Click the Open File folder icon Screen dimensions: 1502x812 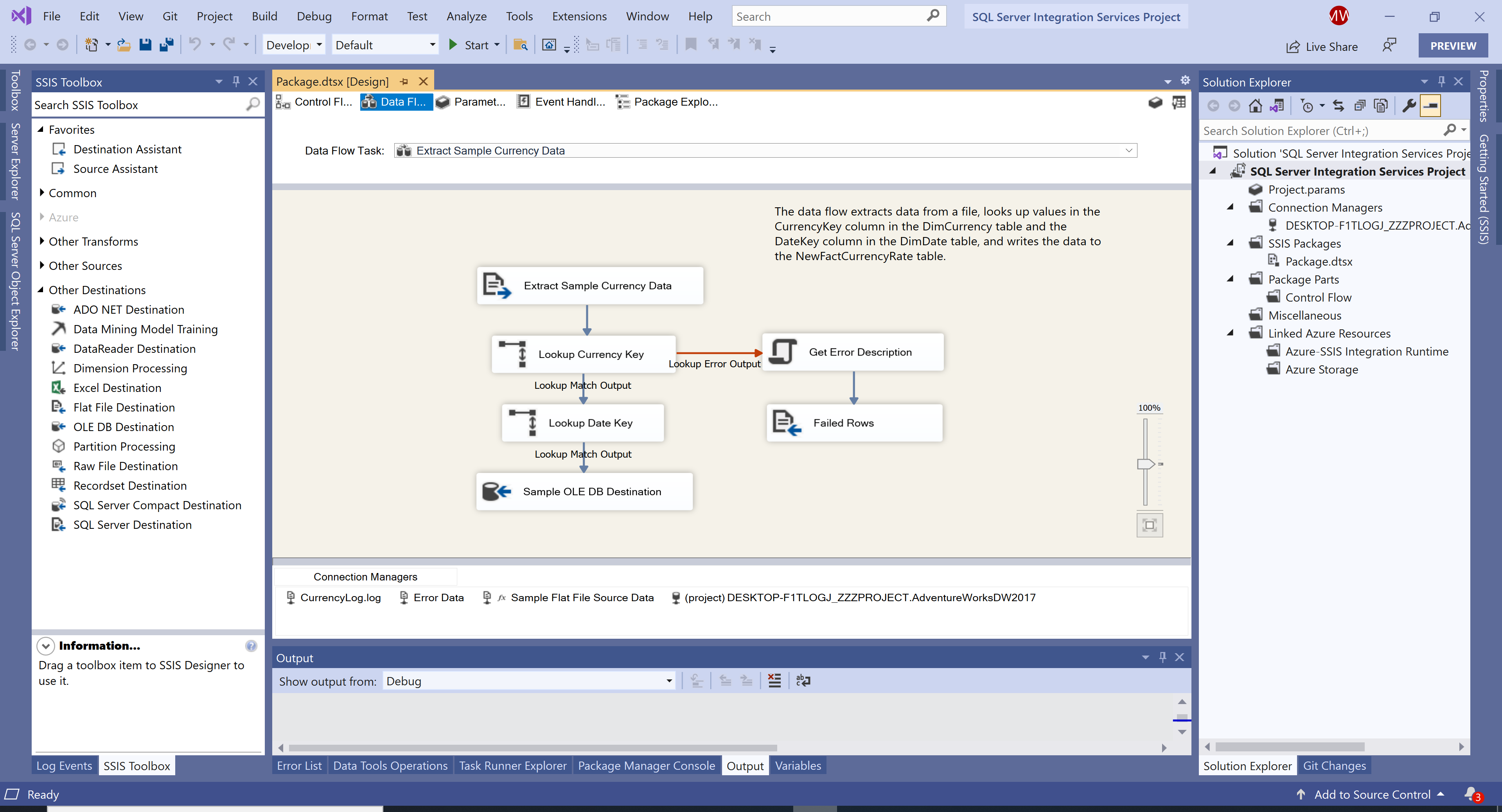click(x=124, y=45)
